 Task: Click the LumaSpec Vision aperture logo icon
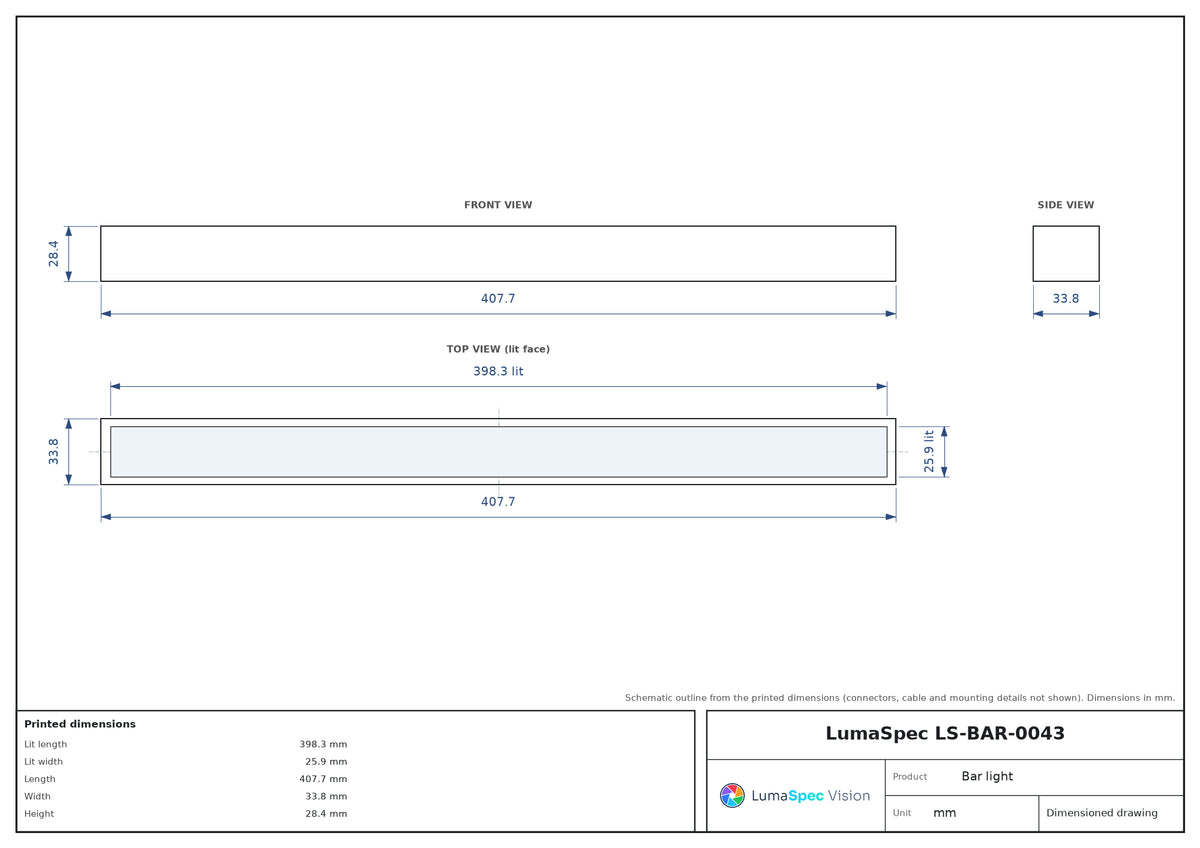tap(732, 795)
